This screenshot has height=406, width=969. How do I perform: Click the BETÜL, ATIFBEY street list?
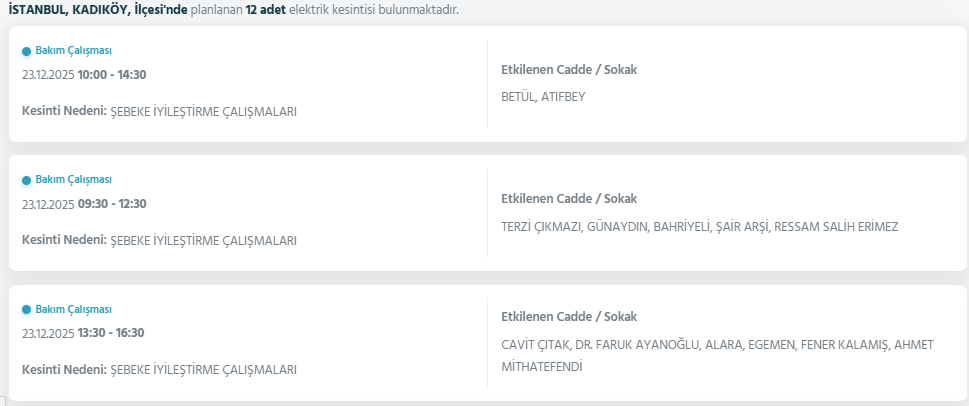coord(543,97)
